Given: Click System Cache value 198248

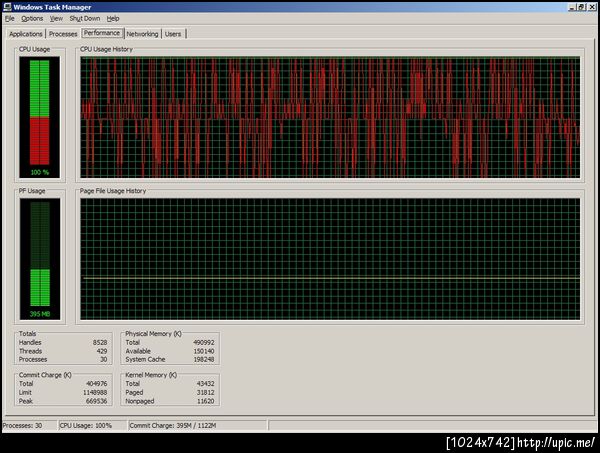Looking at the screenshot, I should [204, 359].
